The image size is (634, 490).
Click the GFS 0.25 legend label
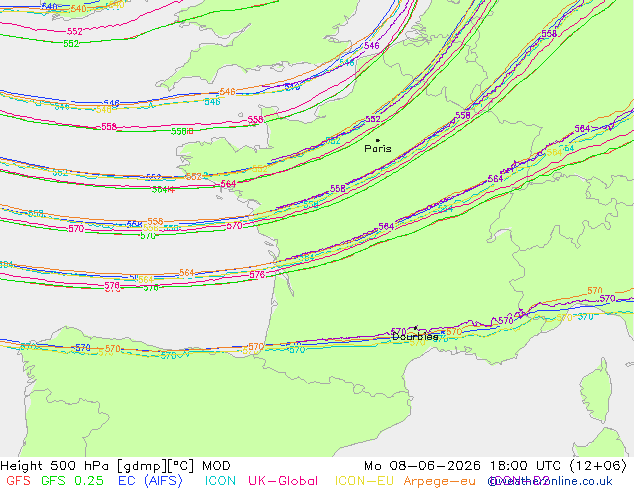72,481
